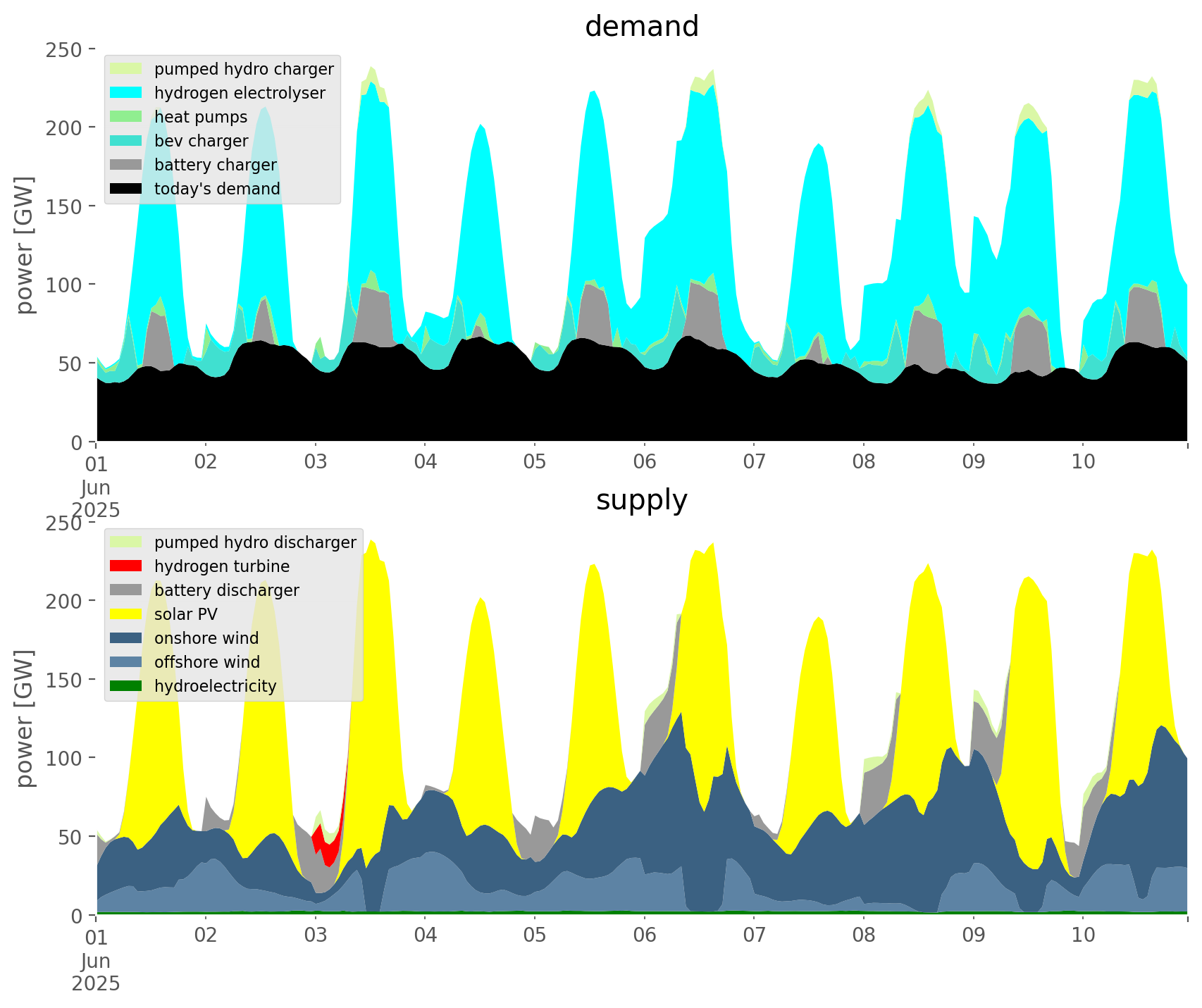The image size is (1202, 1008).
Task: Click the 'hydroelectricity' legend label
Action: coord(216,686)
